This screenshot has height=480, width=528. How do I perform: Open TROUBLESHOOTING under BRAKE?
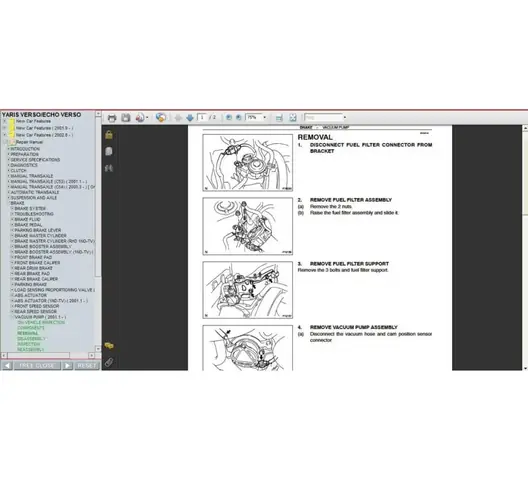point(34,214)
